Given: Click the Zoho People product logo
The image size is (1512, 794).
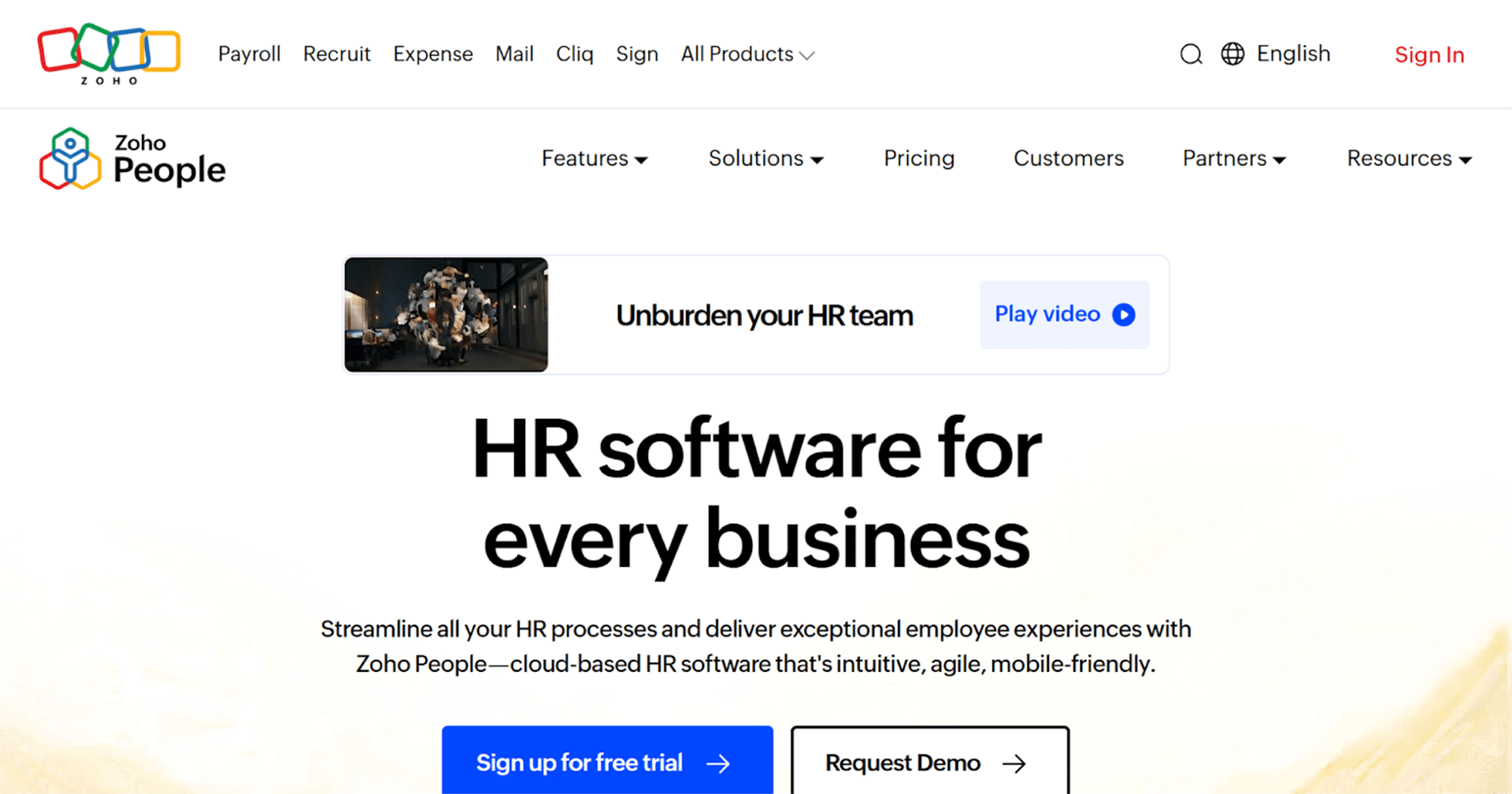Looking at the screenshot, I should click(132, 159).
